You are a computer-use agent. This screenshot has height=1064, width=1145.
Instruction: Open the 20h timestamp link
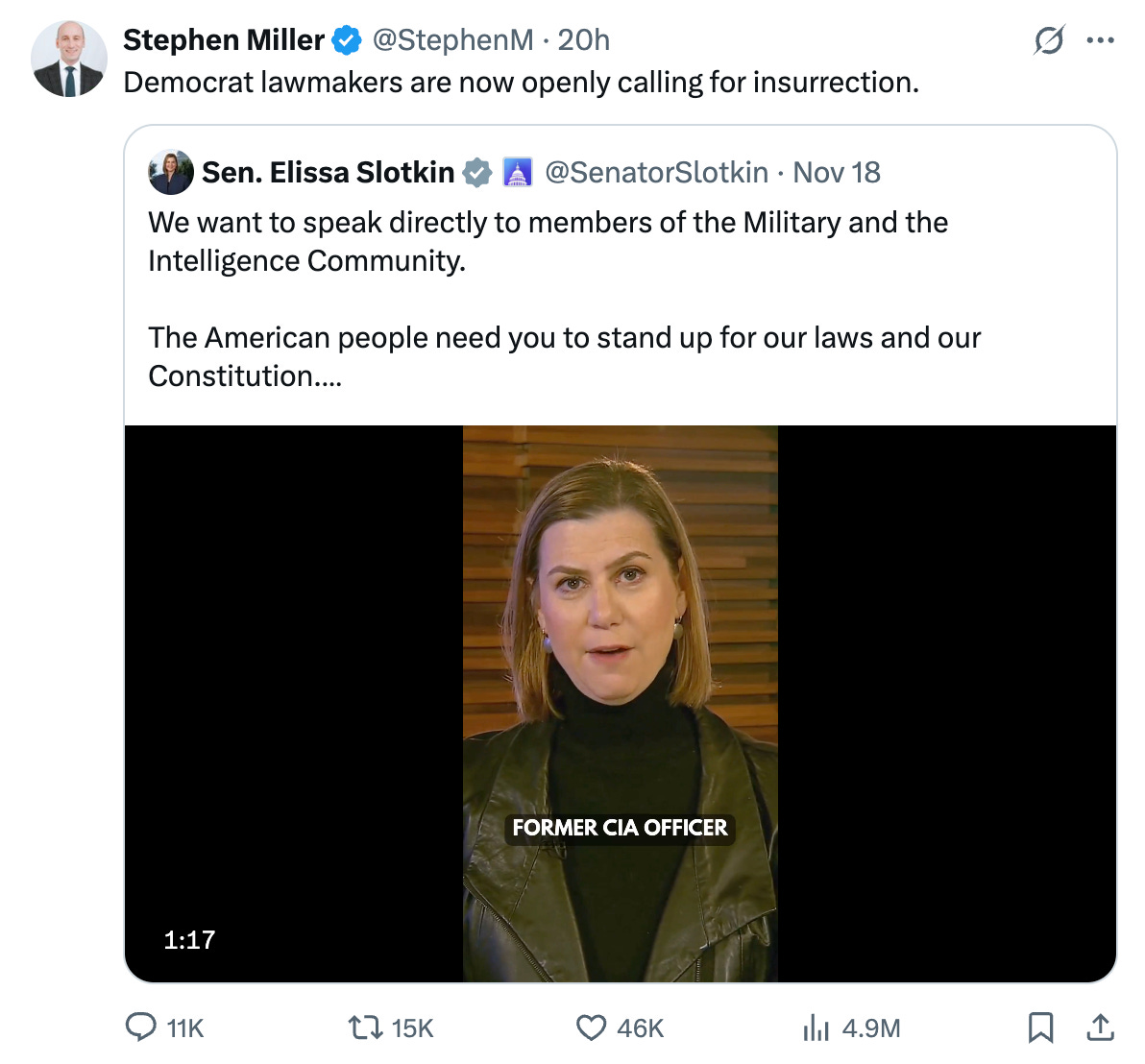click(583, 40)
